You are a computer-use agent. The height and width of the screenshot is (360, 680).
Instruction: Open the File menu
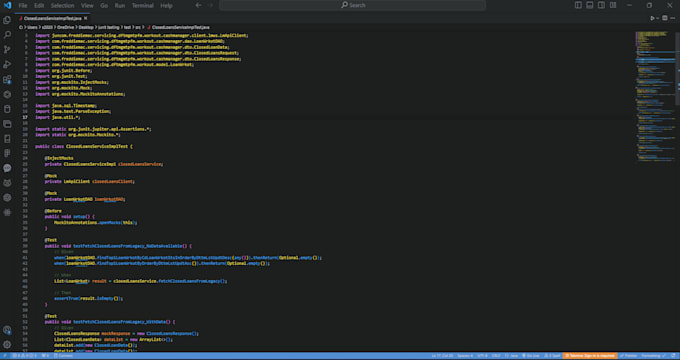tap(23, 6)
